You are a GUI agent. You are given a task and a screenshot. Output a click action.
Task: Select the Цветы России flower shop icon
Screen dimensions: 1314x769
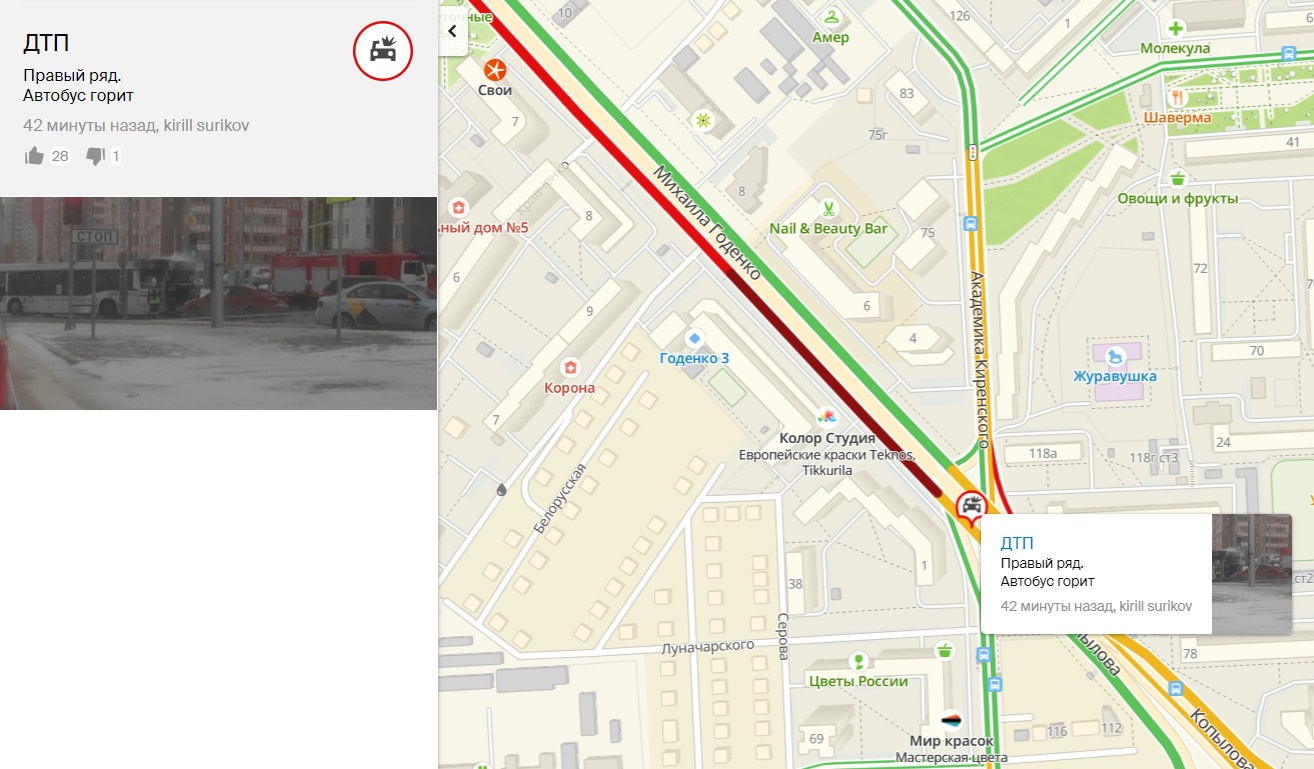(858, 661)
